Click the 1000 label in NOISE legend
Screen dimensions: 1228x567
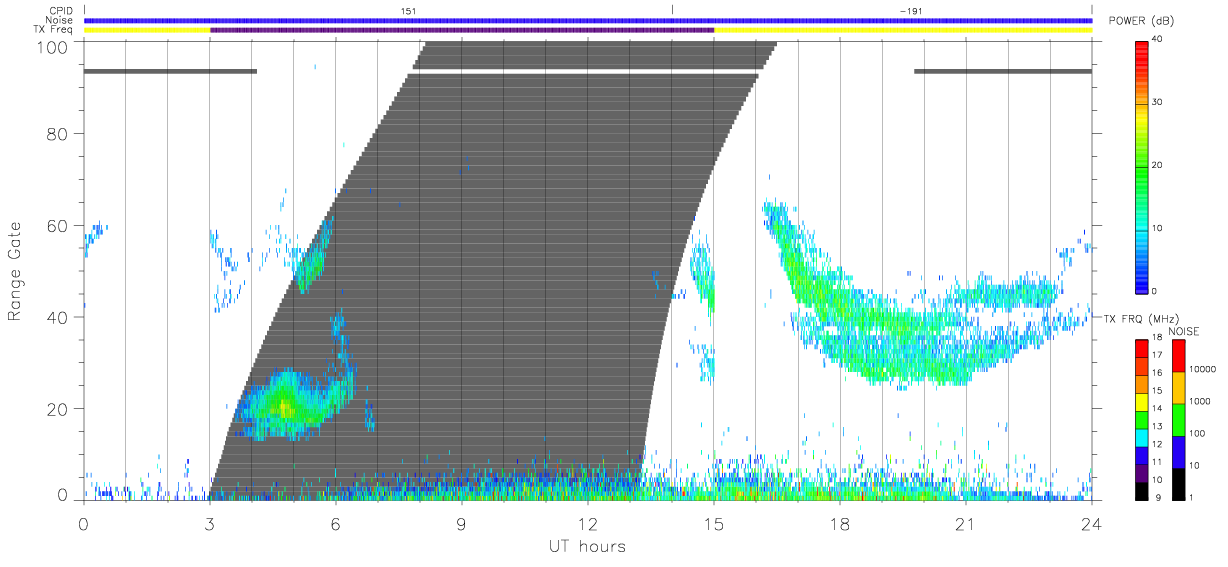1200,401
